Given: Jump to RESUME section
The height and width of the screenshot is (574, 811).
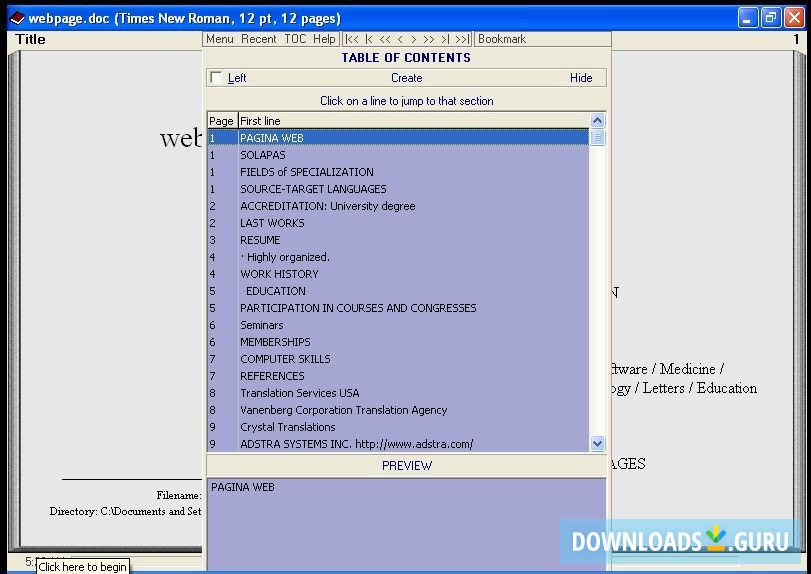Looking at the screenshot, I should tap(398, 240).
